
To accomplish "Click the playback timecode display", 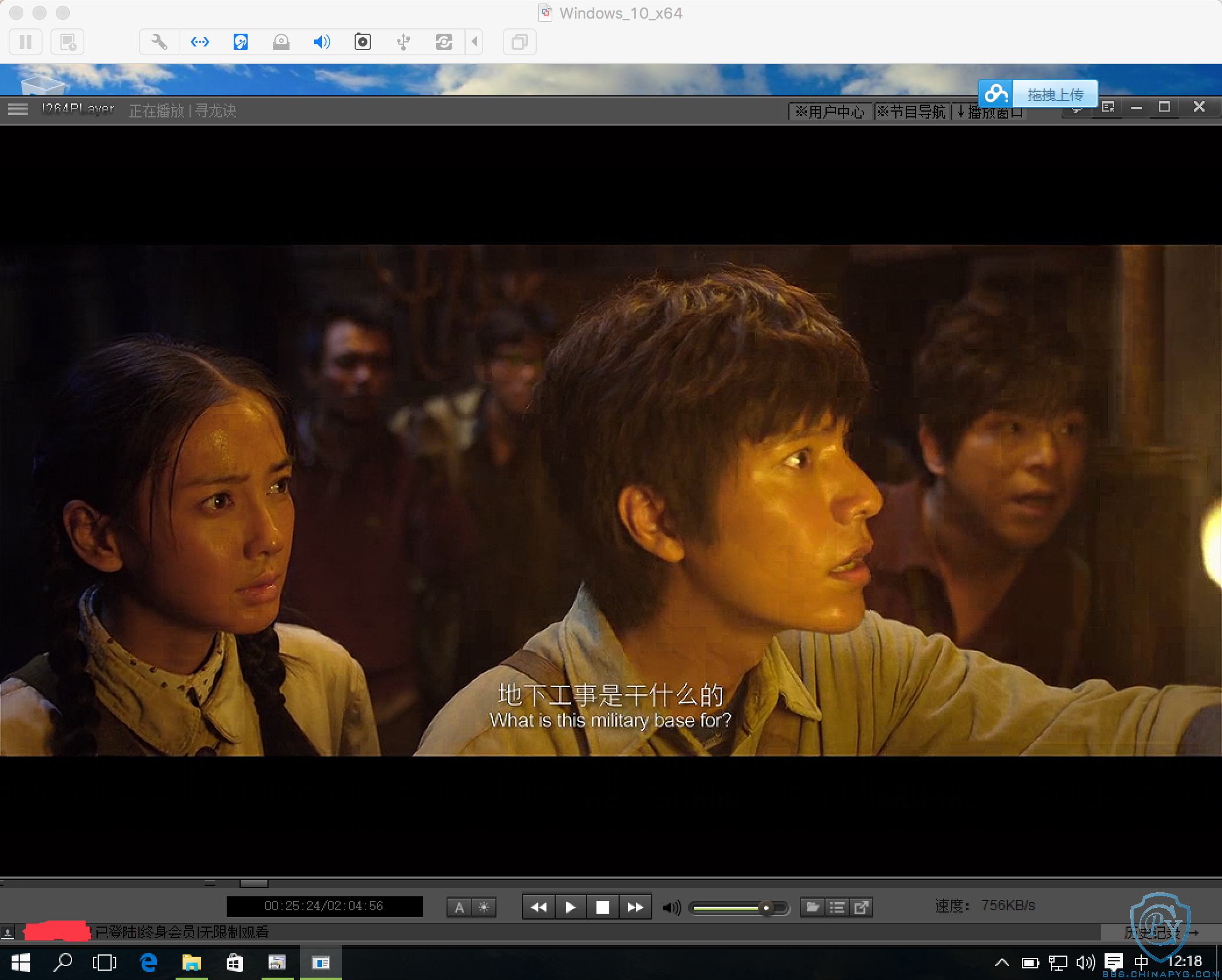I will pos(324,906).
